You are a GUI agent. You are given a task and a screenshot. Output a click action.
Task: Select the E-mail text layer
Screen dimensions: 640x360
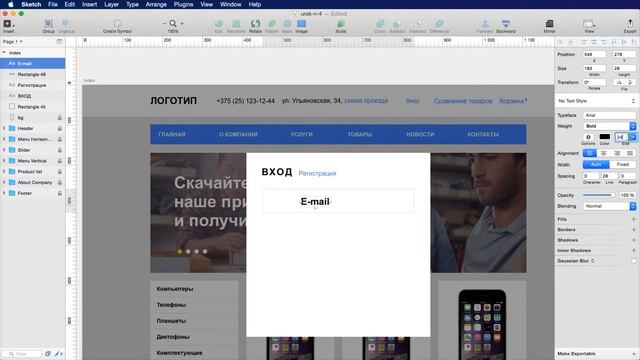click(33, 63)
